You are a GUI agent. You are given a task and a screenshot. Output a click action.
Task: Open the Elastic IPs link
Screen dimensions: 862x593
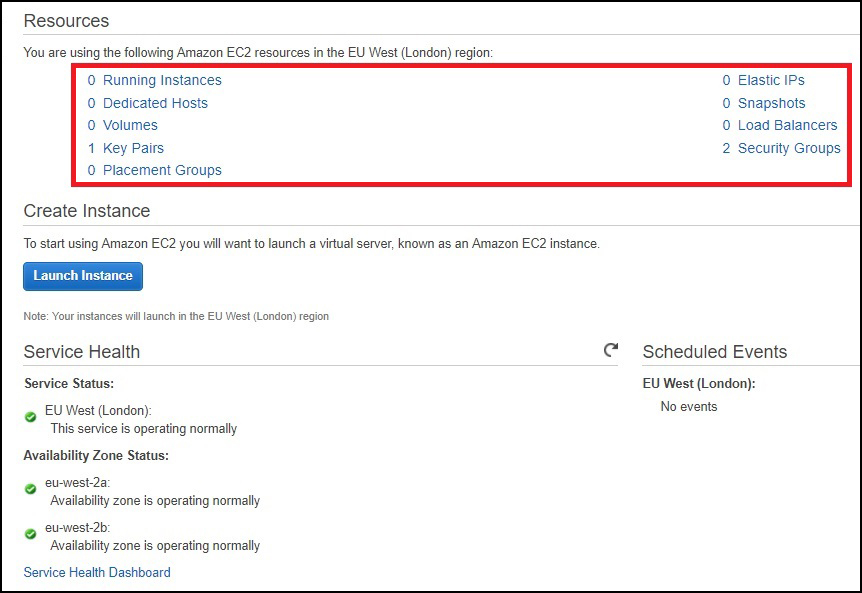[771, 80]
